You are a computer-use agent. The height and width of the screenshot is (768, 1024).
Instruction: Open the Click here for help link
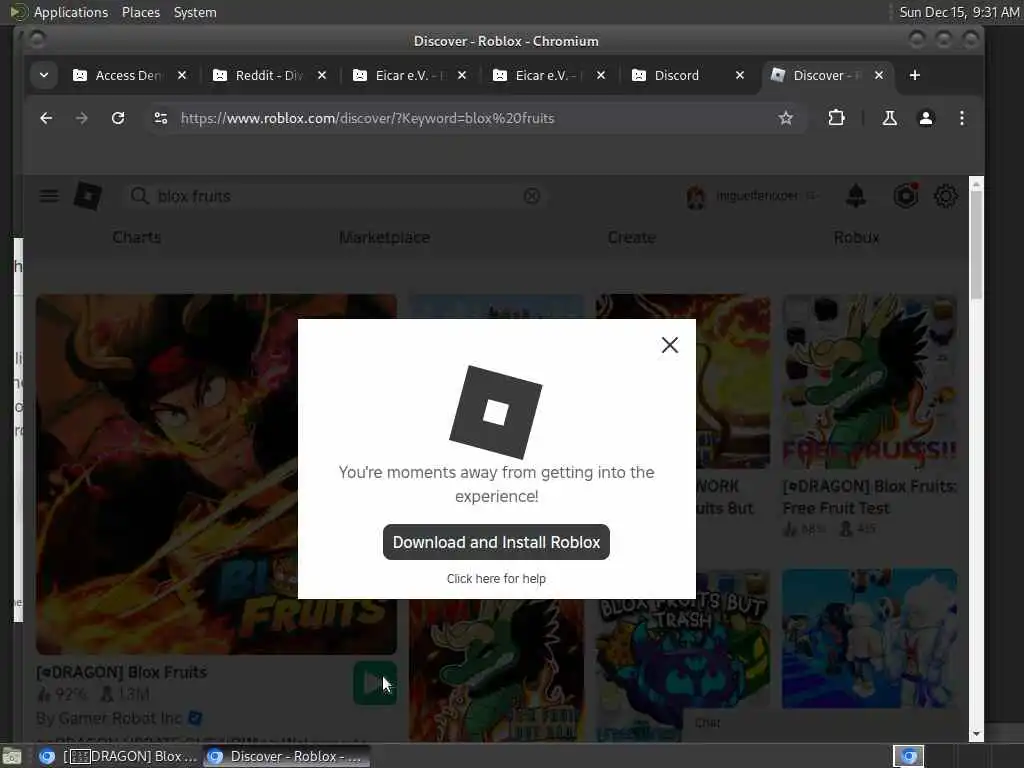point(496,579)
